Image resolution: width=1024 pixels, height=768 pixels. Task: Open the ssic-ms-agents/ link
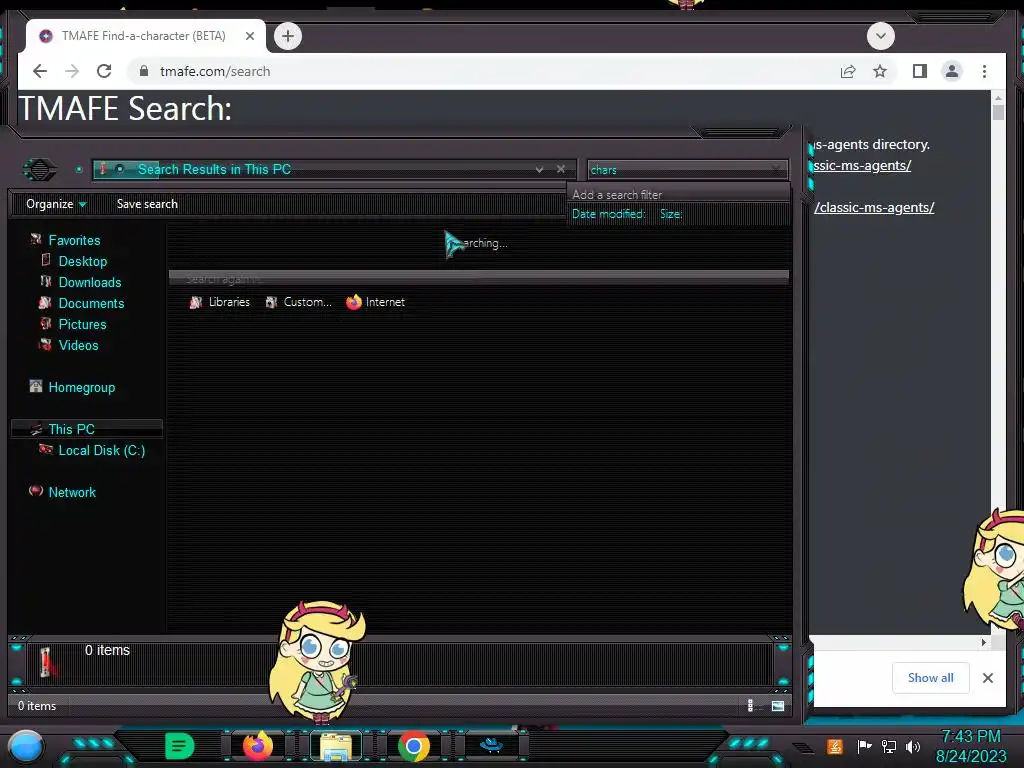tap(862, 165)
